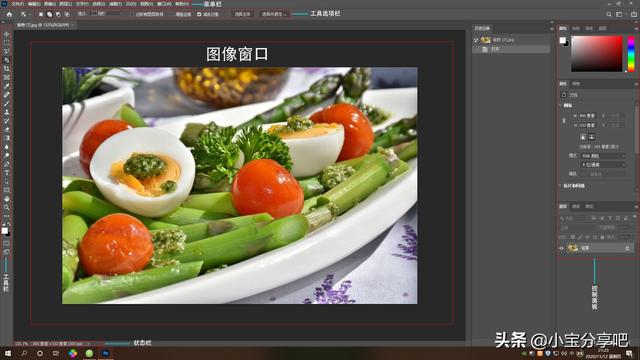This screenshot has height=360, width=640.
Task: Select the Horizontal Type tool
Action: 7,173
